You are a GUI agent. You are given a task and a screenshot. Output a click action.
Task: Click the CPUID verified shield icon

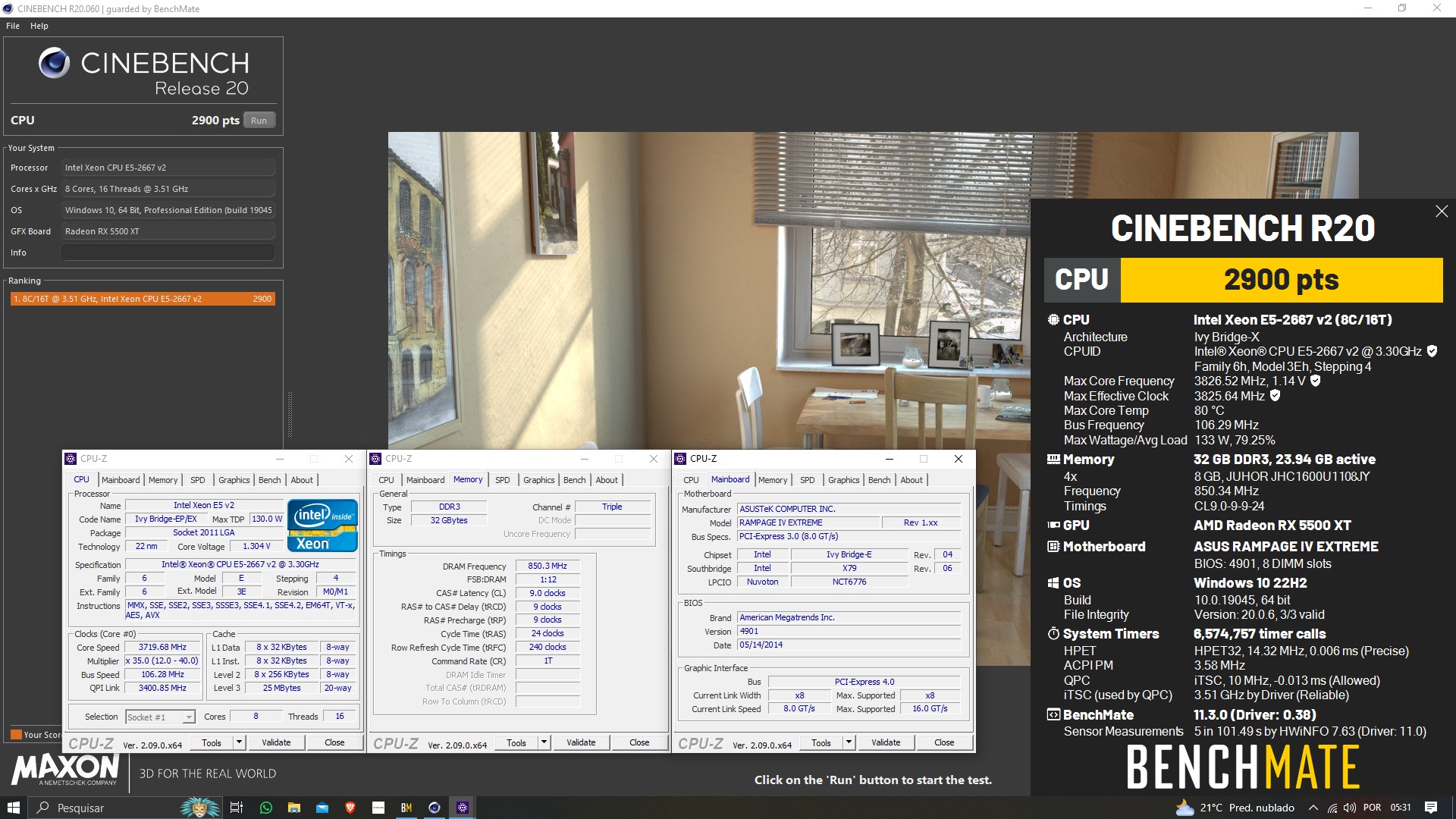click(1432, 351)
